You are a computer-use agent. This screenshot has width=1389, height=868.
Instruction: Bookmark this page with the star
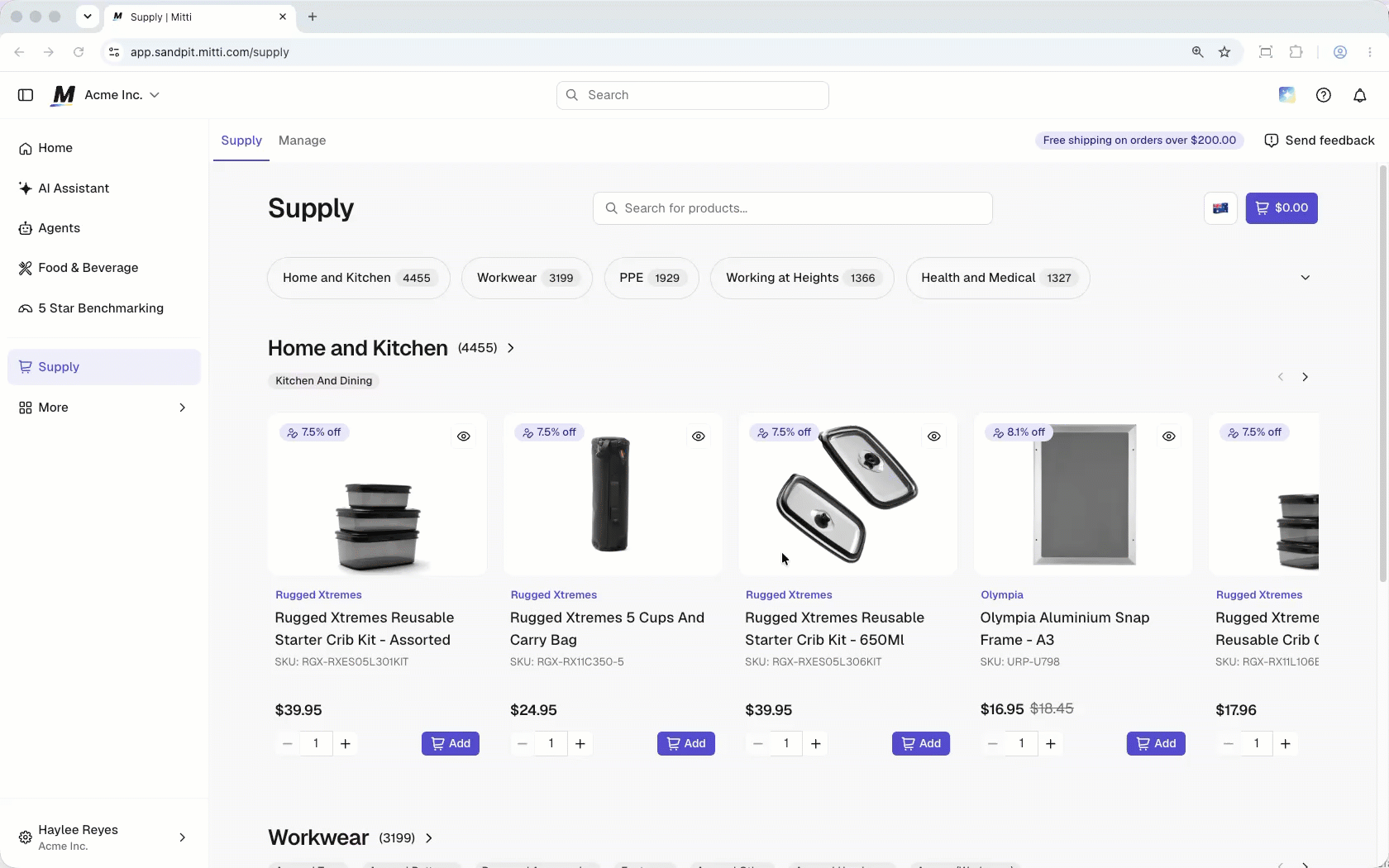click(1224, 52)
